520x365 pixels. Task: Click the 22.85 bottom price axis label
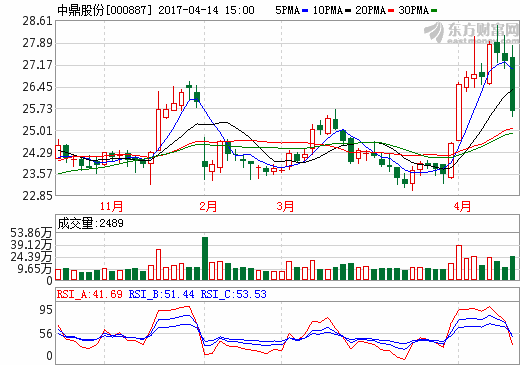(37, 195)
